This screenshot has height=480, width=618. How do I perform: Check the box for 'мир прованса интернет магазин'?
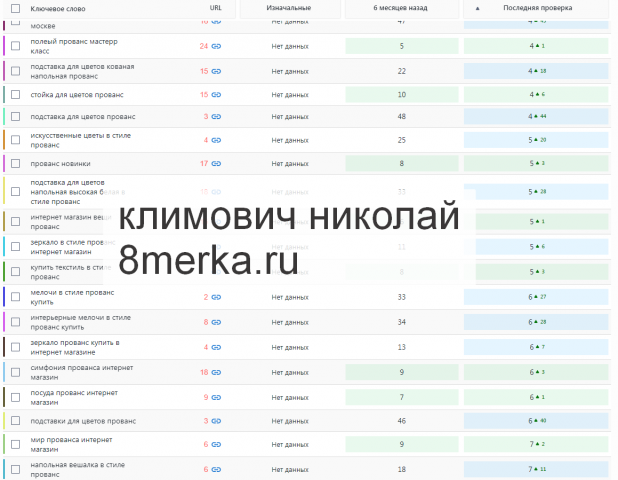point(15,444)
